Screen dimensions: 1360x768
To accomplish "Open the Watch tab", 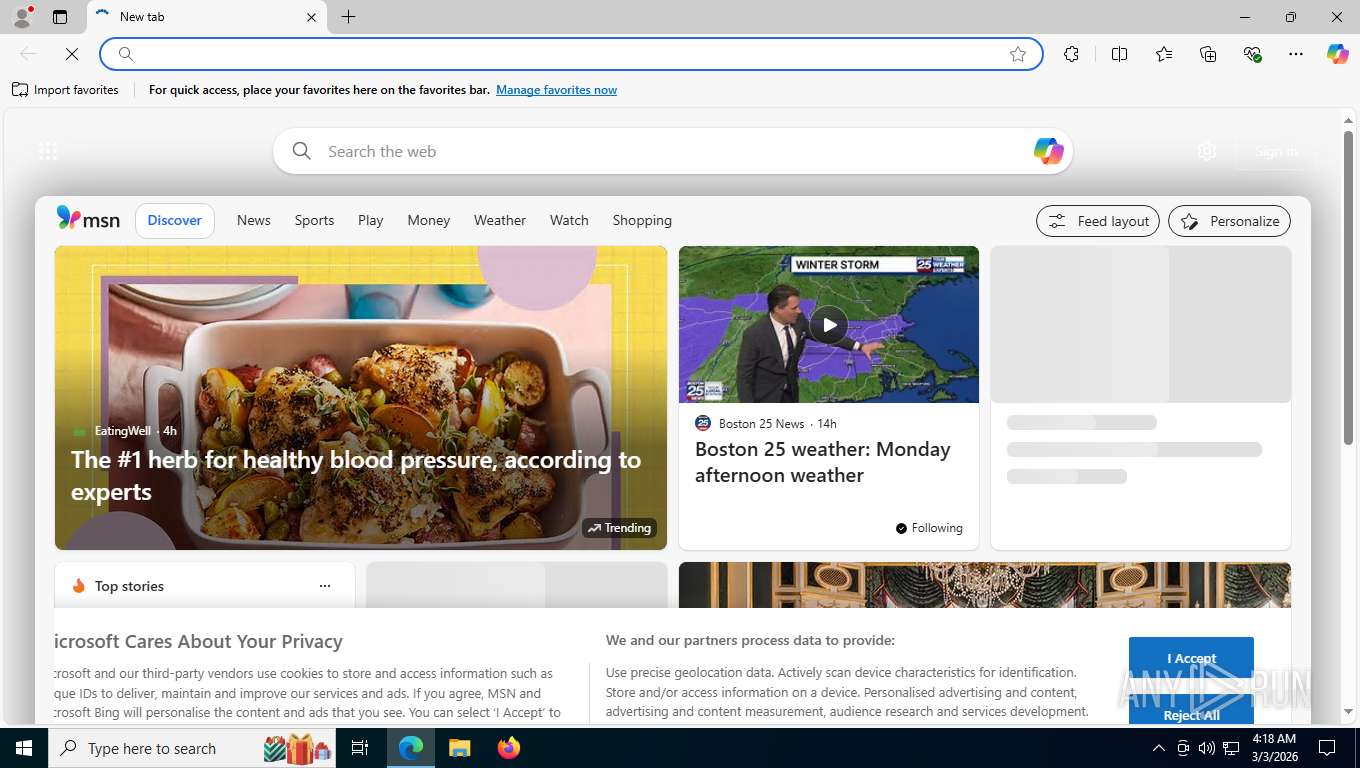I will (x=569, y=220).
